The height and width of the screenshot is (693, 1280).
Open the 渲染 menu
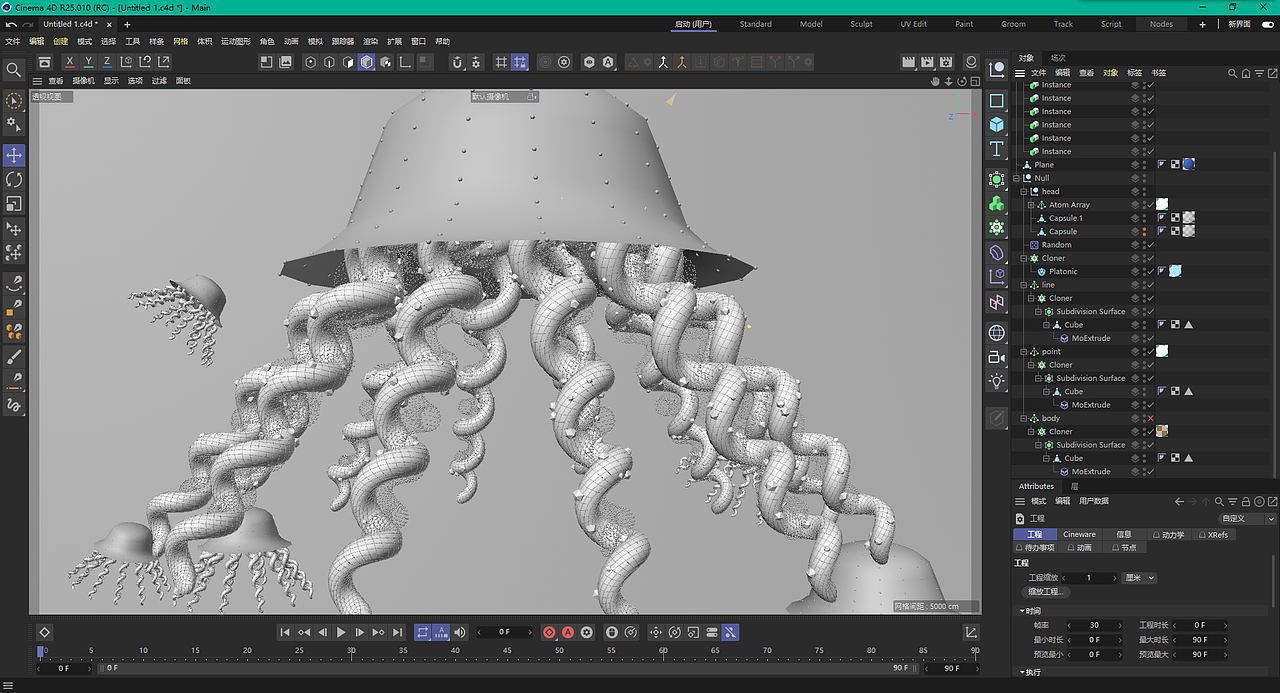click(x=370, y=42)
